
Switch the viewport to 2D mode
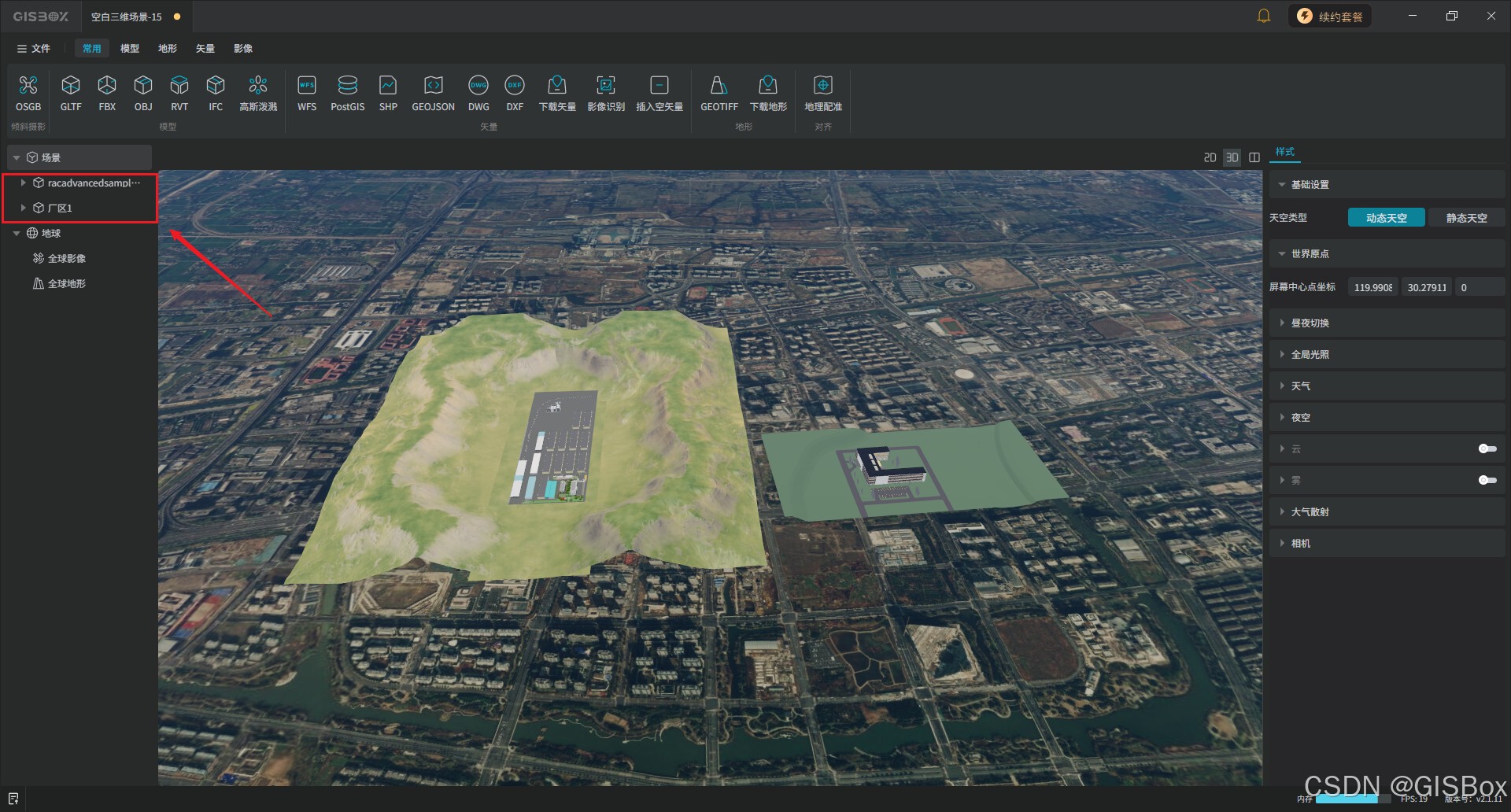click(x=1210, y=157)
